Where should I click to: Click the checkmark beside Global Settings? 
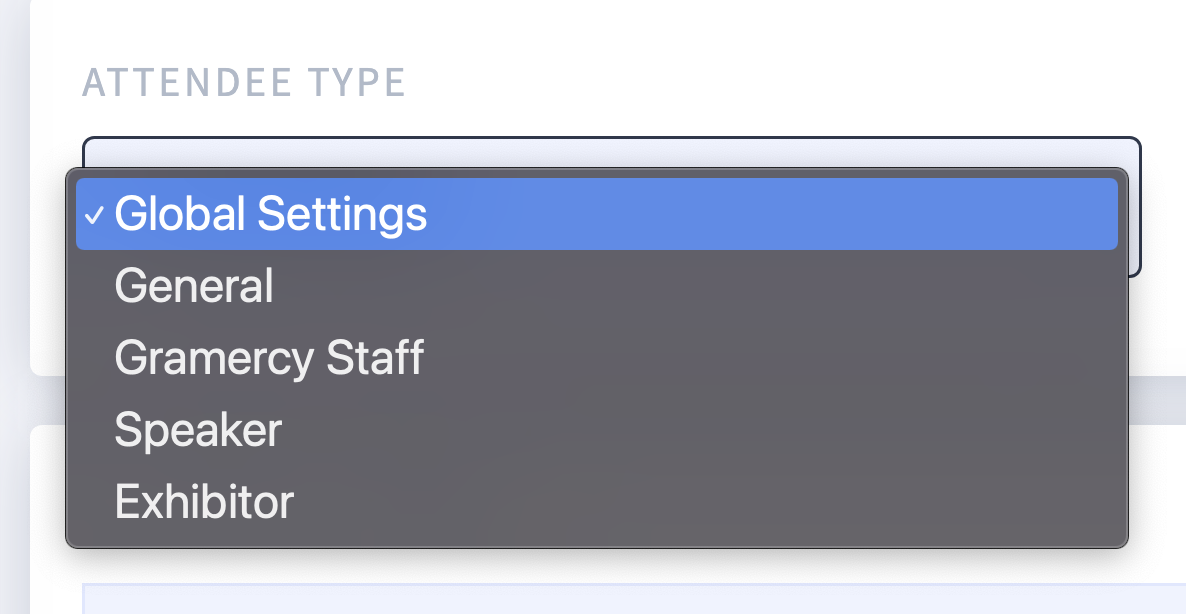click(x=94, y=216)
